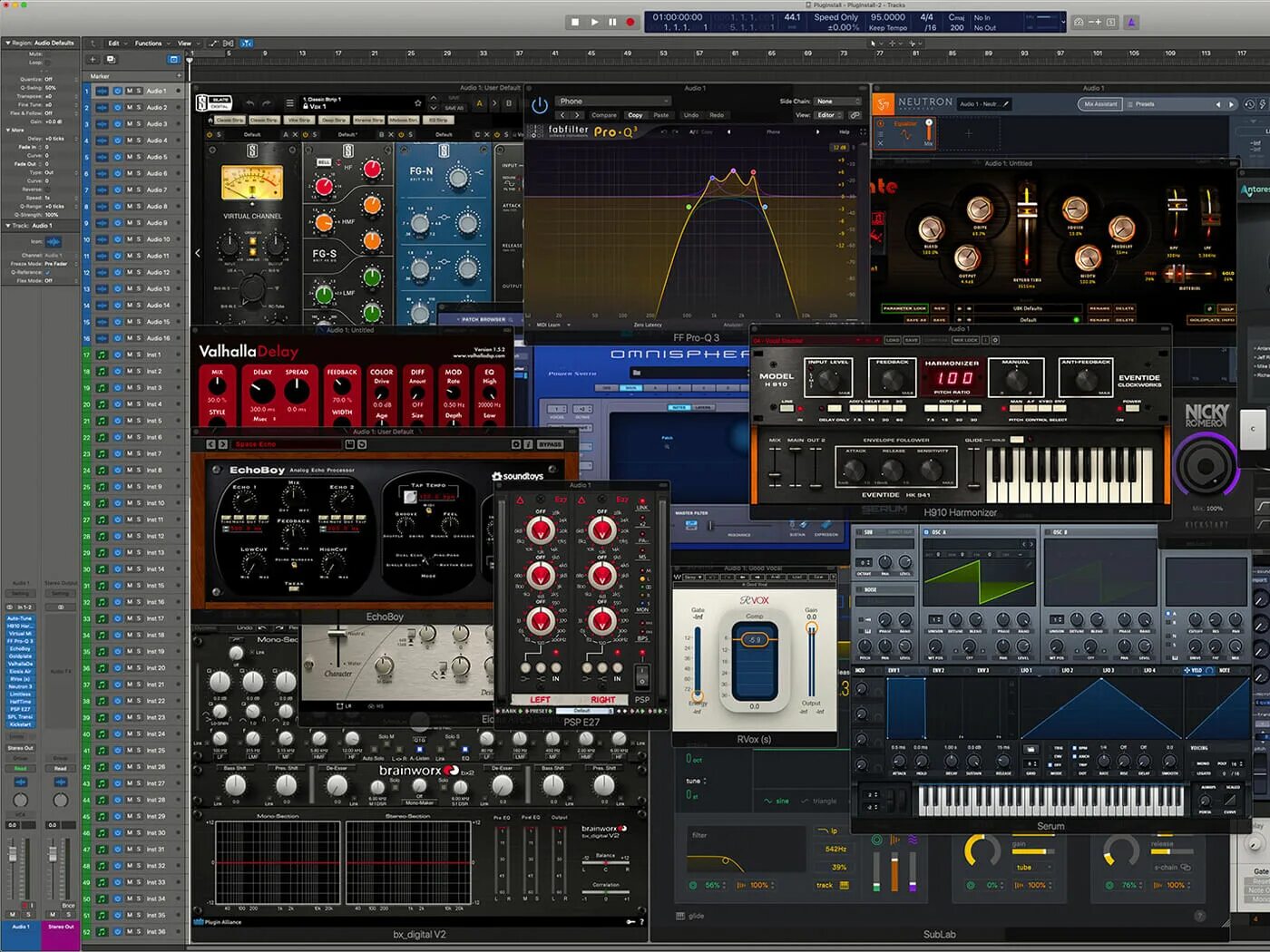
Task: Adjust the RVox Comp slider
Action: (755, 639)
